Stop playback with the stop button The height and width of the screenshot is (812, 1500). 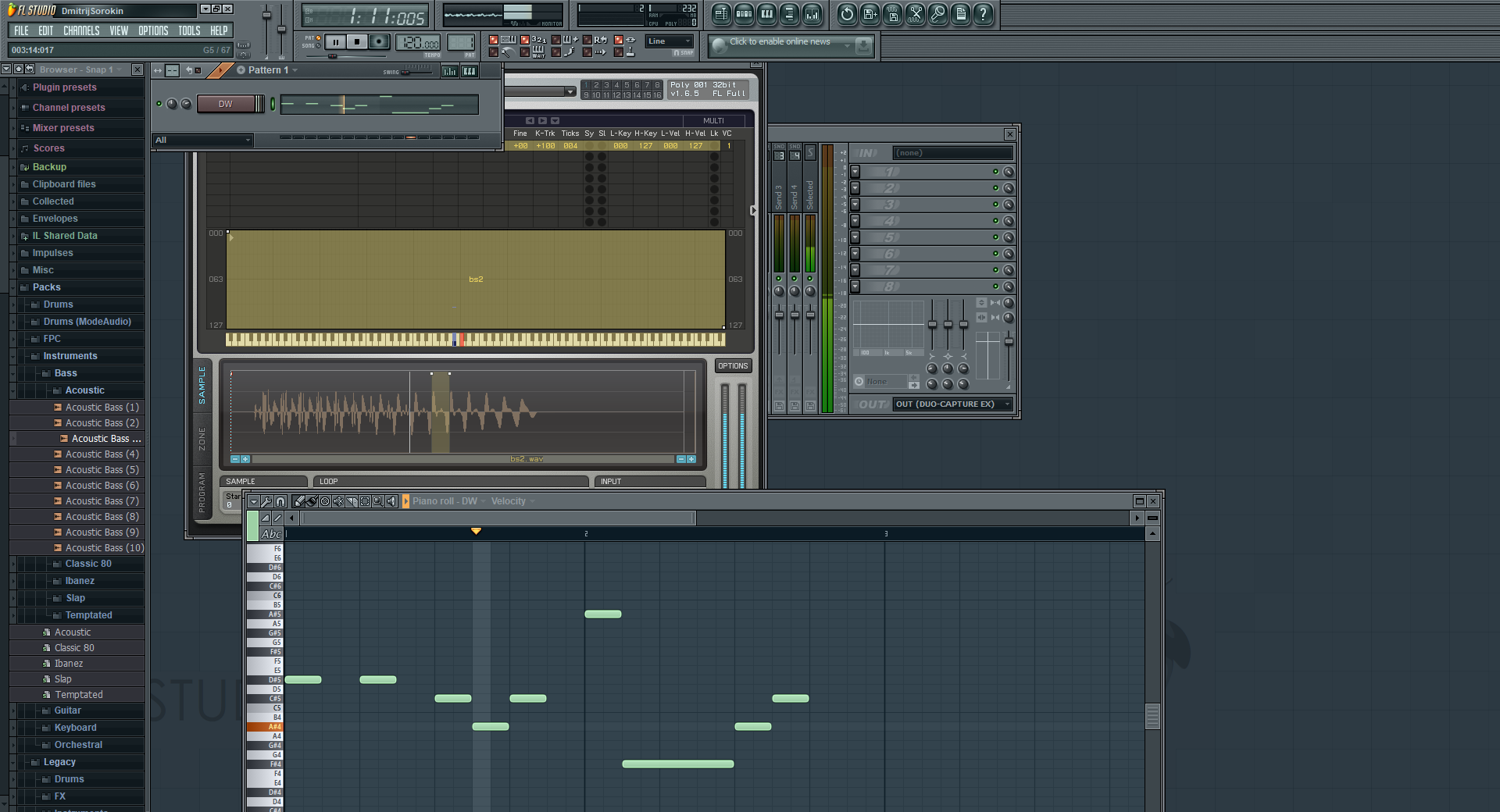357,42
